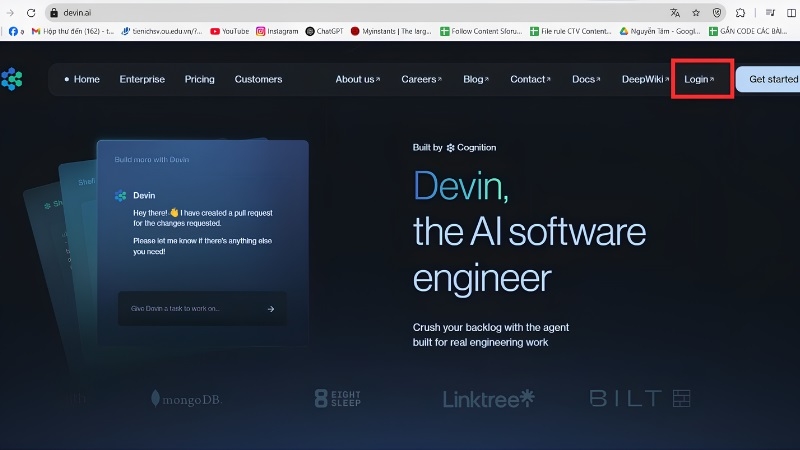Open the Docs link
This screenshot has width=800, height=450.
586,79
